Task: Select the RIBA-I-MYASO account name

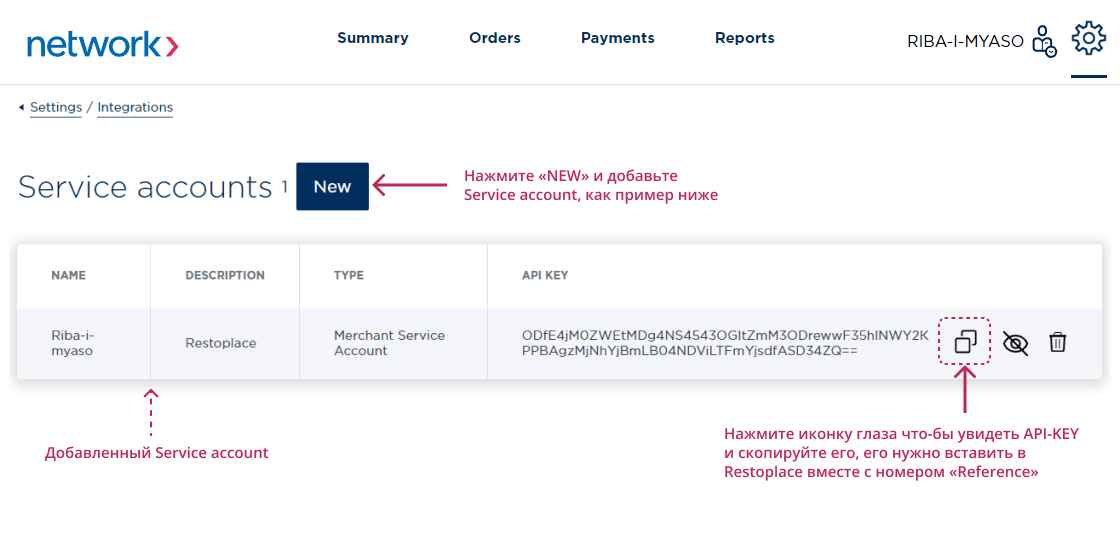Action: click(965, 42)
